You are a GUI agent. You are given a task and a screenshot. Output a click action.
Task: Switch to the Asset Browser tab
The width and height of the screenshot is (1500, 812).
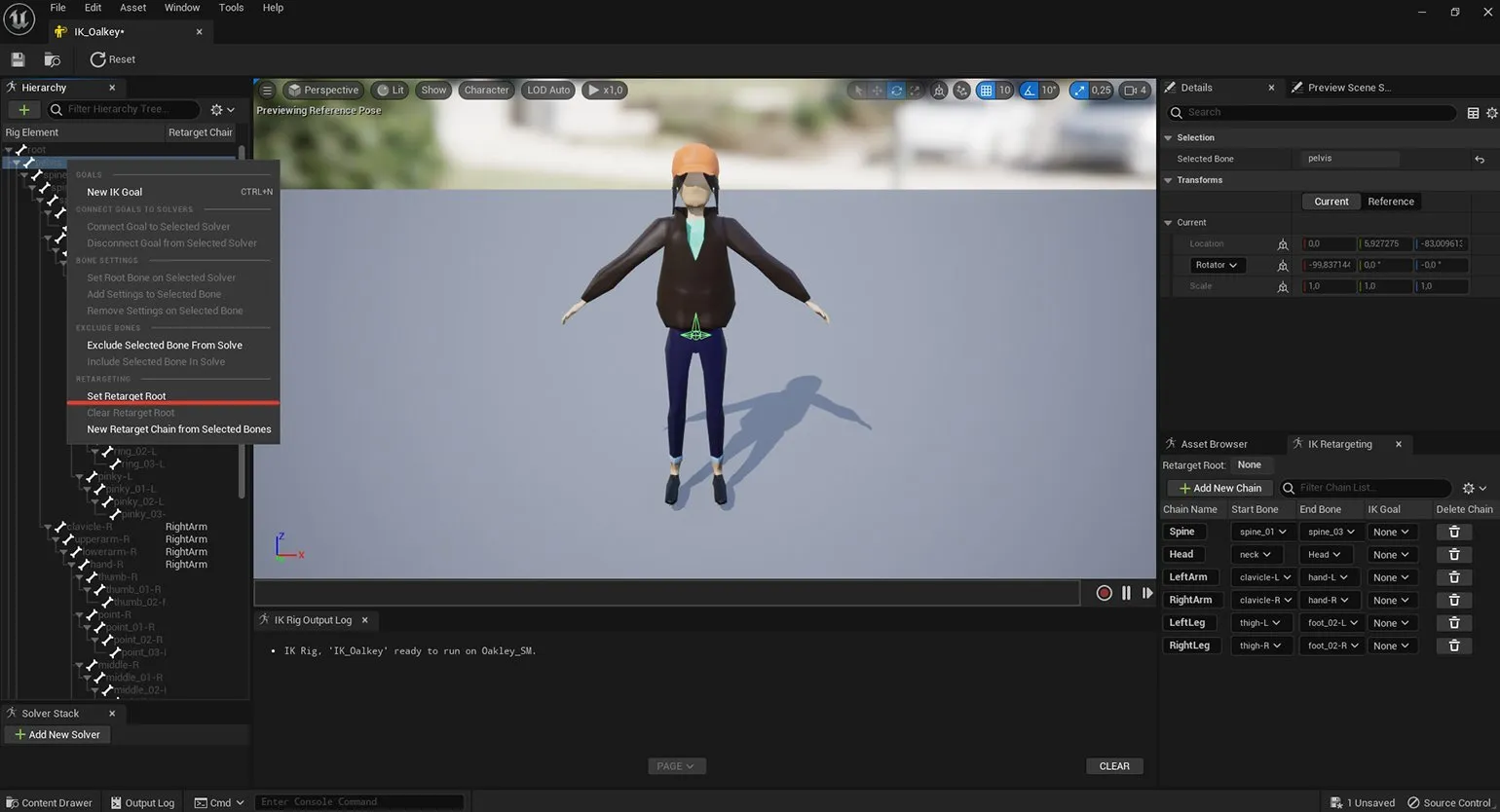[1213, 444]
